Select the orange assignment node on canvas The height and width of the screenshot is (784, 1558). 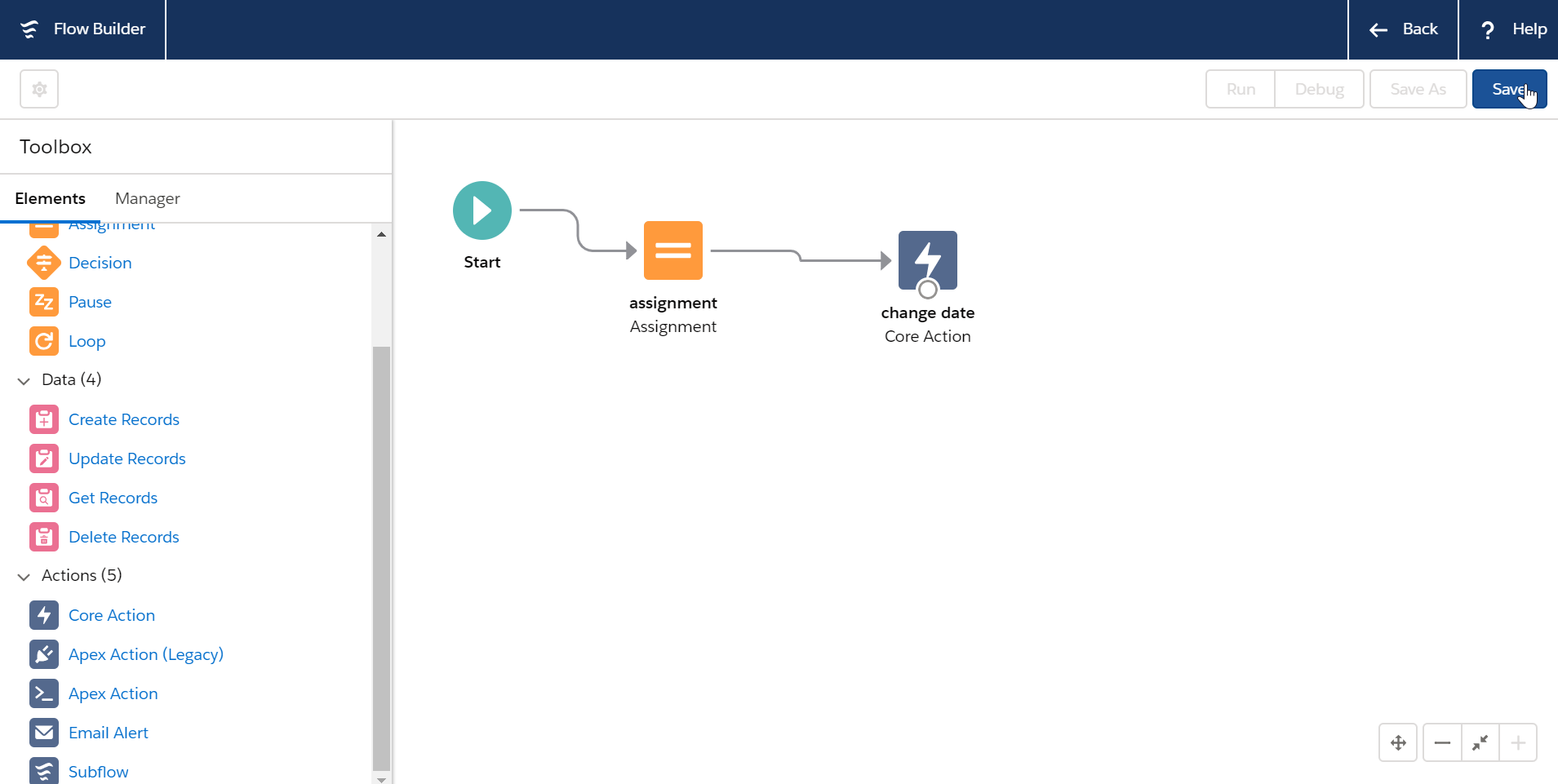[x=672, y=250]
